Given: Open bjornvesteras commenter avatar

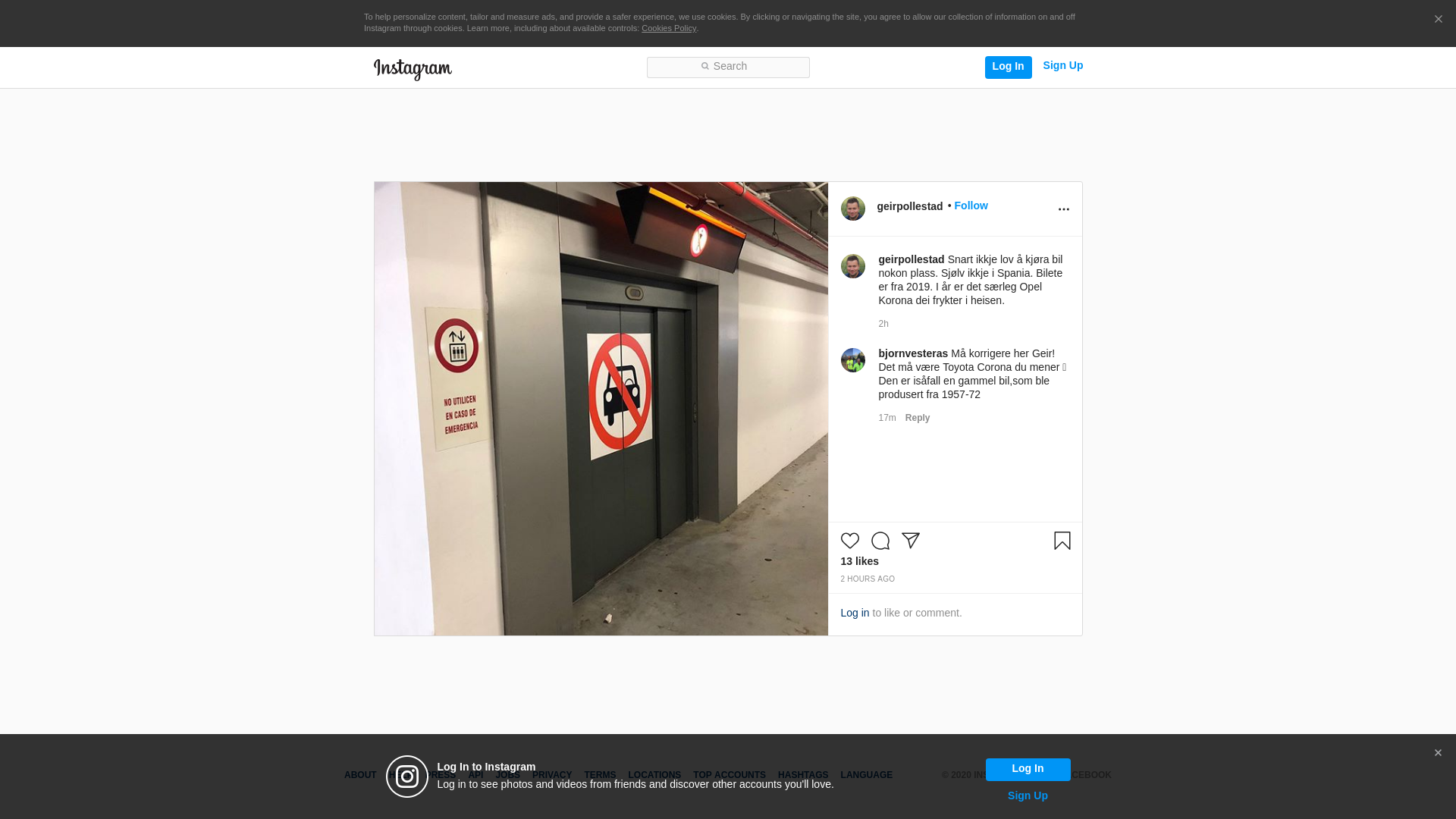Looking at the screenshot, I should click(852, 360).
